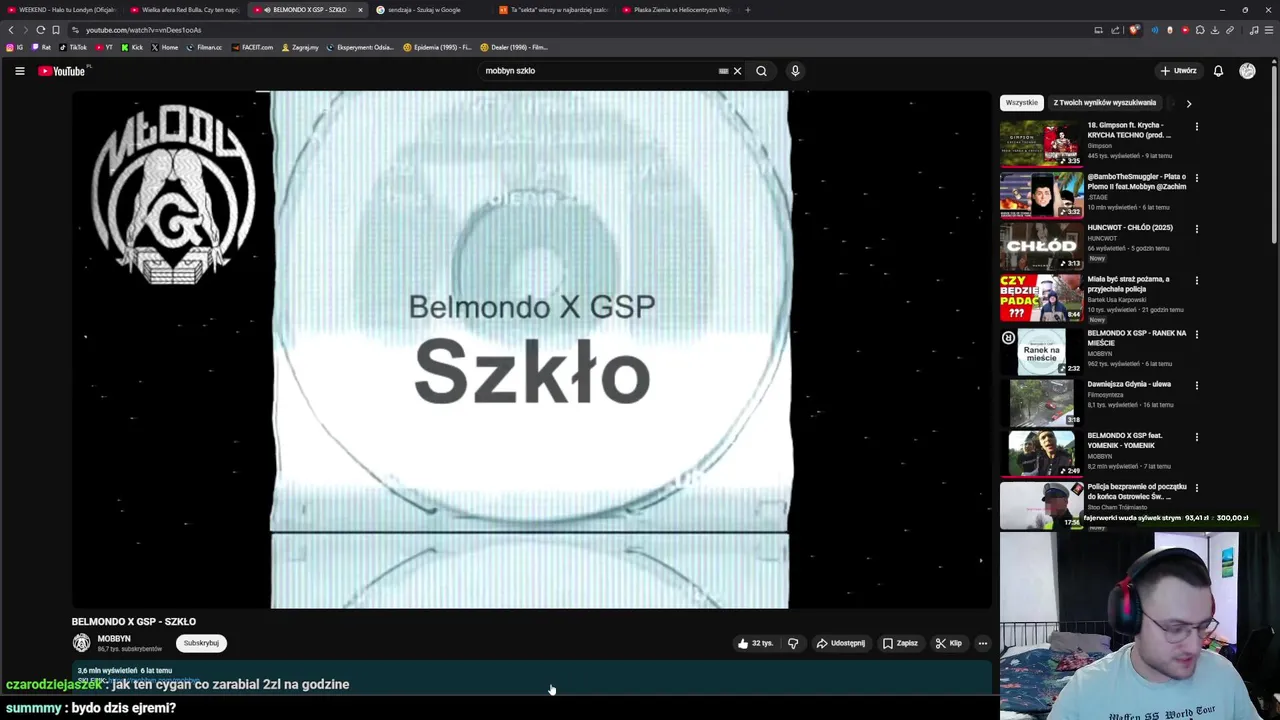
Task: Switch to Ta "sekta" wierzy tab
Action: click(553, 10)
